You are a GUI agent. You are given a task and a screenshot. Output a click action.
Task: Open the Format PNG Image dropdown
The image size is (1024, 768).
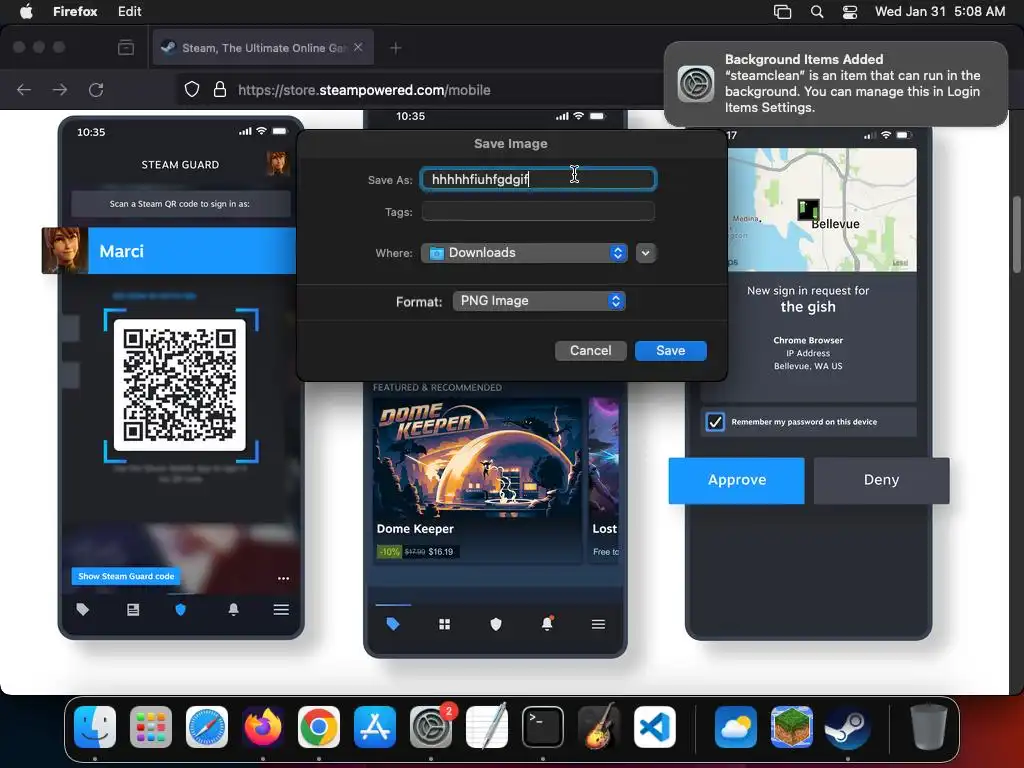(539, 301)
